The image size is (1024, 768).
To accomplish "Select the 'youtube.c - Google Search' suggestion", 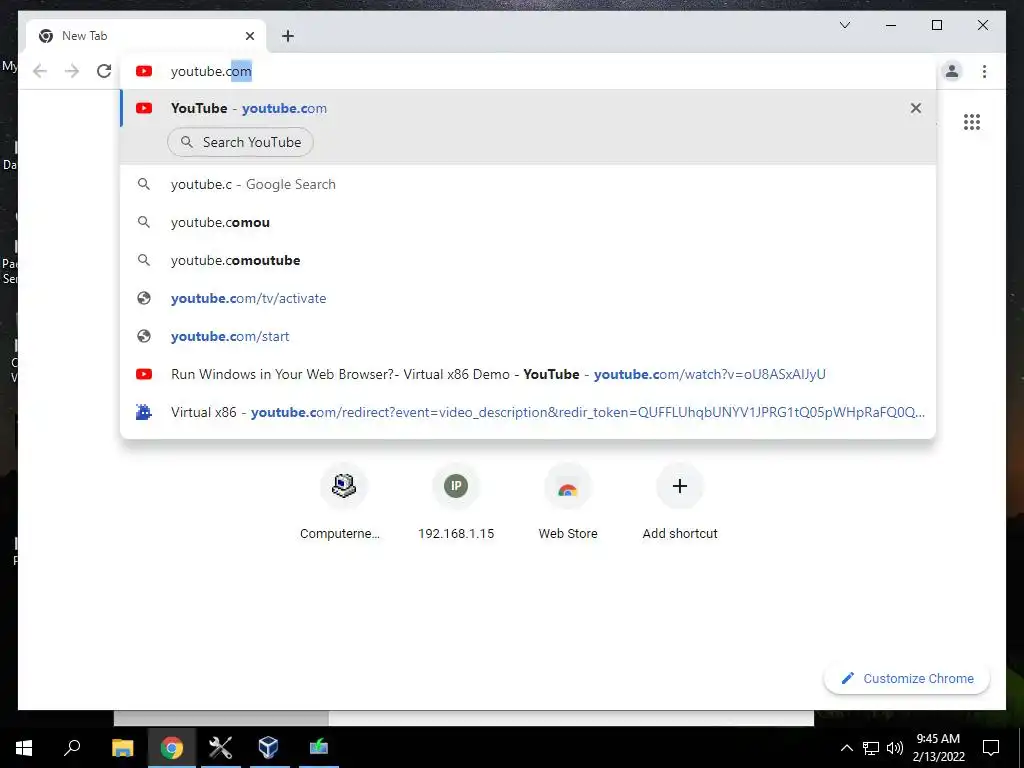I will pos(528,184).
